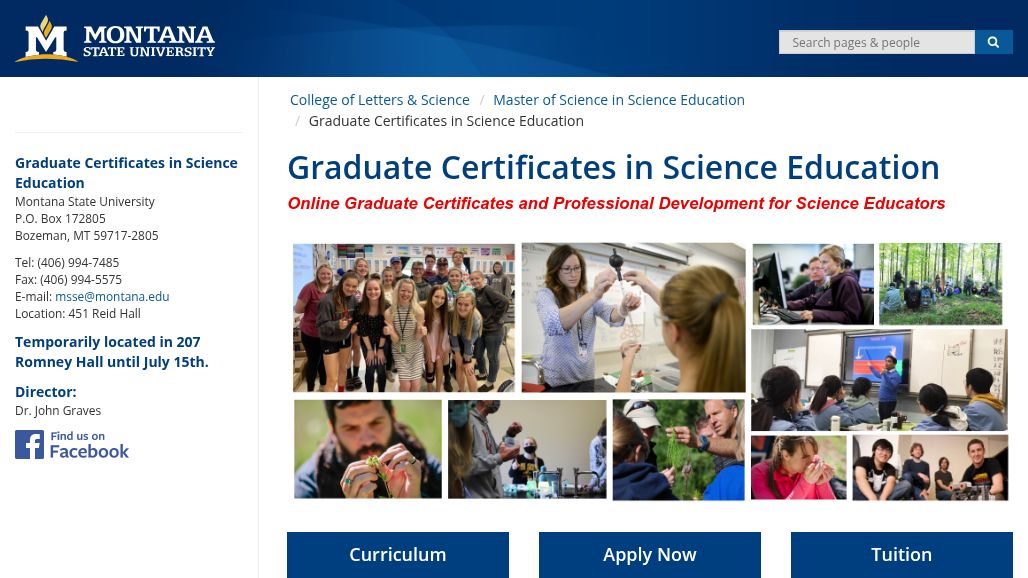
Task: Open the man in cap holding grass photo
Action: [678, 449]
